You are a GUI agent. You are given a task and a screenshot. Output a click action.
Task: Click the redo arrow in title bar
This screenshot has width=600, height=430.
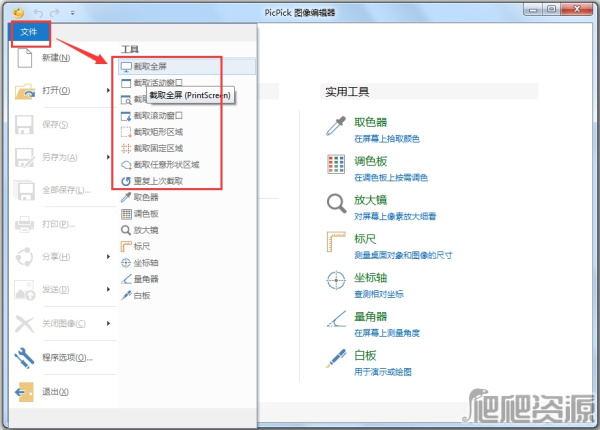tap(55, 13)
